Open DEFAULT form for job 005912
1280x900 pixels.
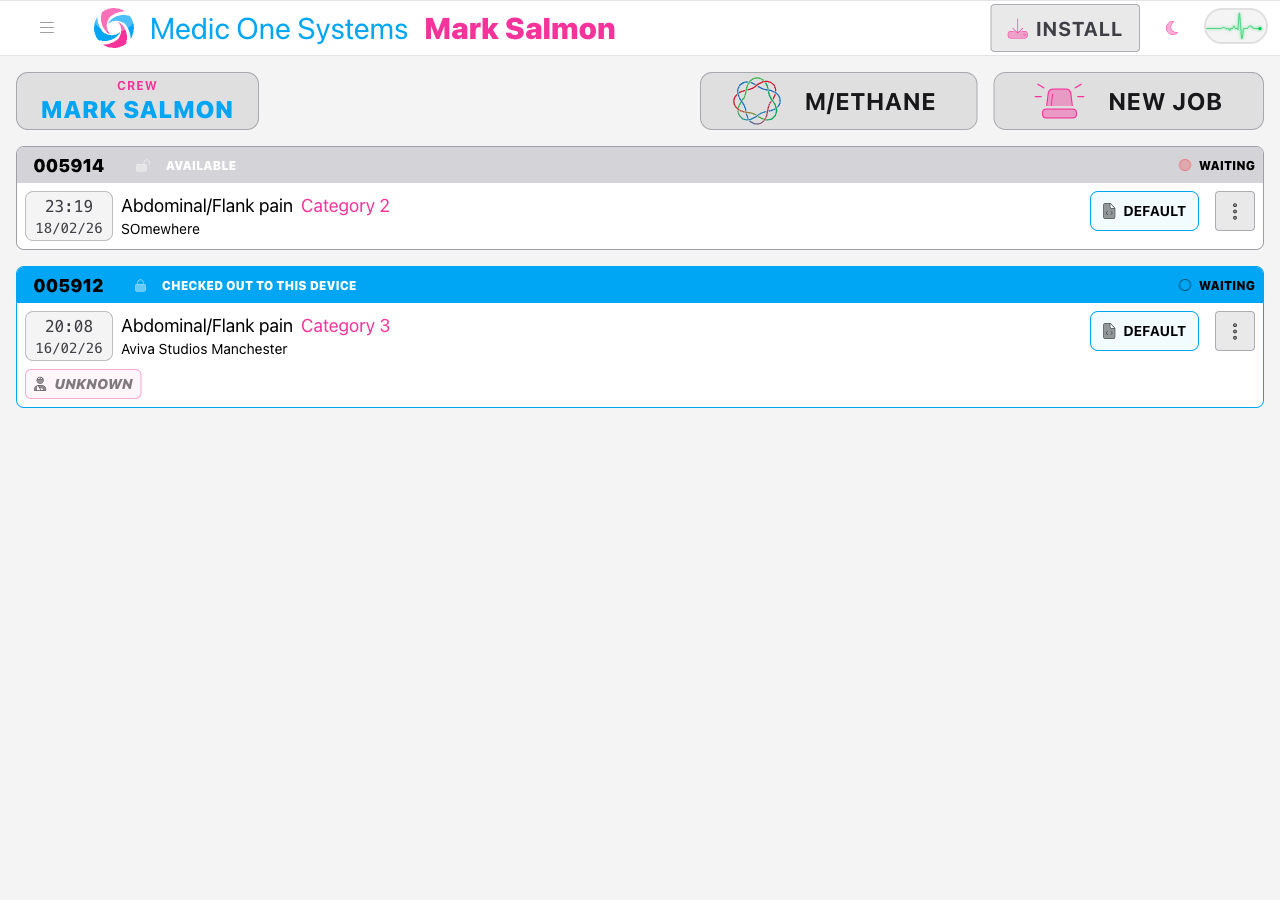tap(1144, 331)
